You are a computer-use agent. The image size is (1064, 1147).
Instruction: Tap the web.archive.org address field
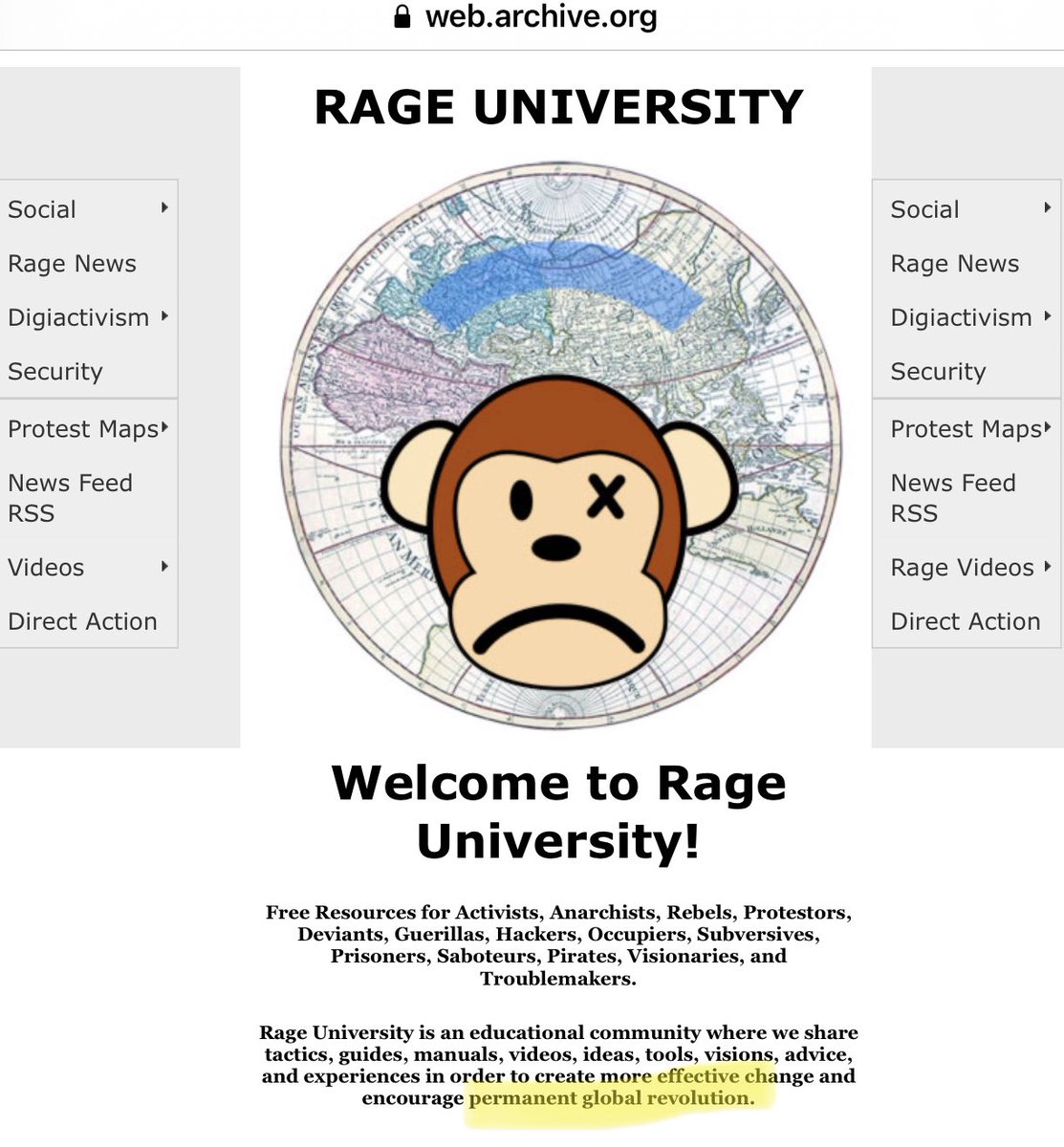tap(541, 16)
